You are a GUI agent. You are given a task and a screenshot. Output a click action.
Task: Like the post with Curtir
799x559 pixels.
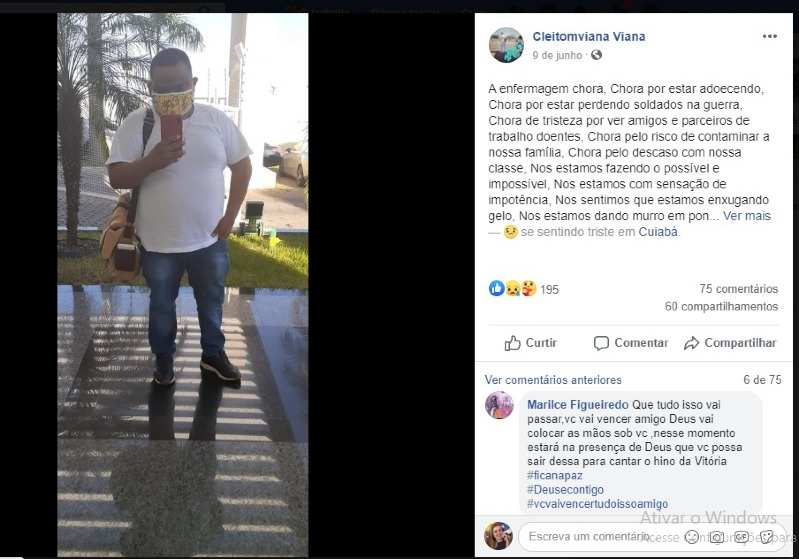pyautogui.click(x=530, y=343)
